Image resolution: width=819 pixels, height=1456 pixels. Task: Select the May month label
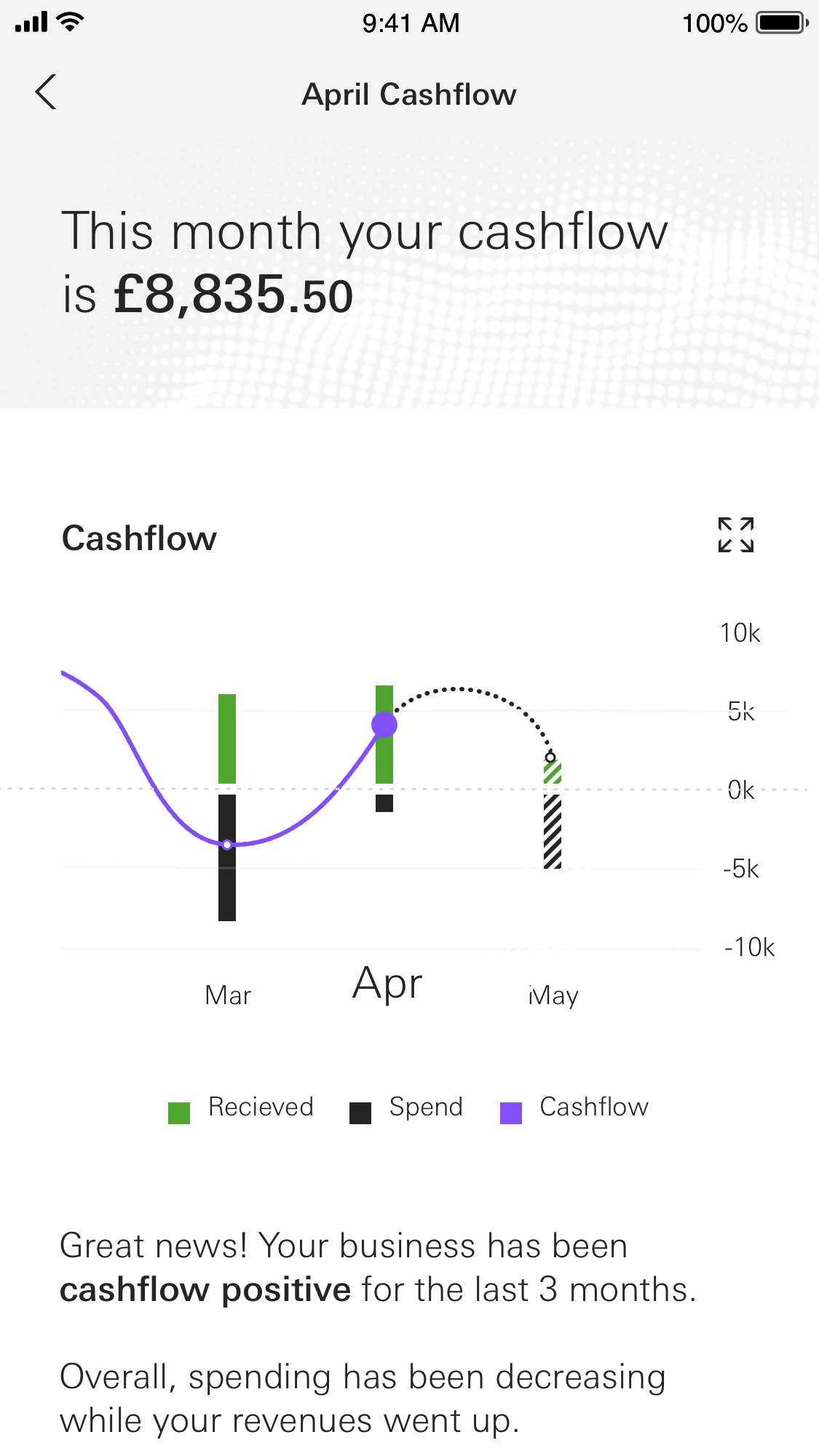[553, 995]
